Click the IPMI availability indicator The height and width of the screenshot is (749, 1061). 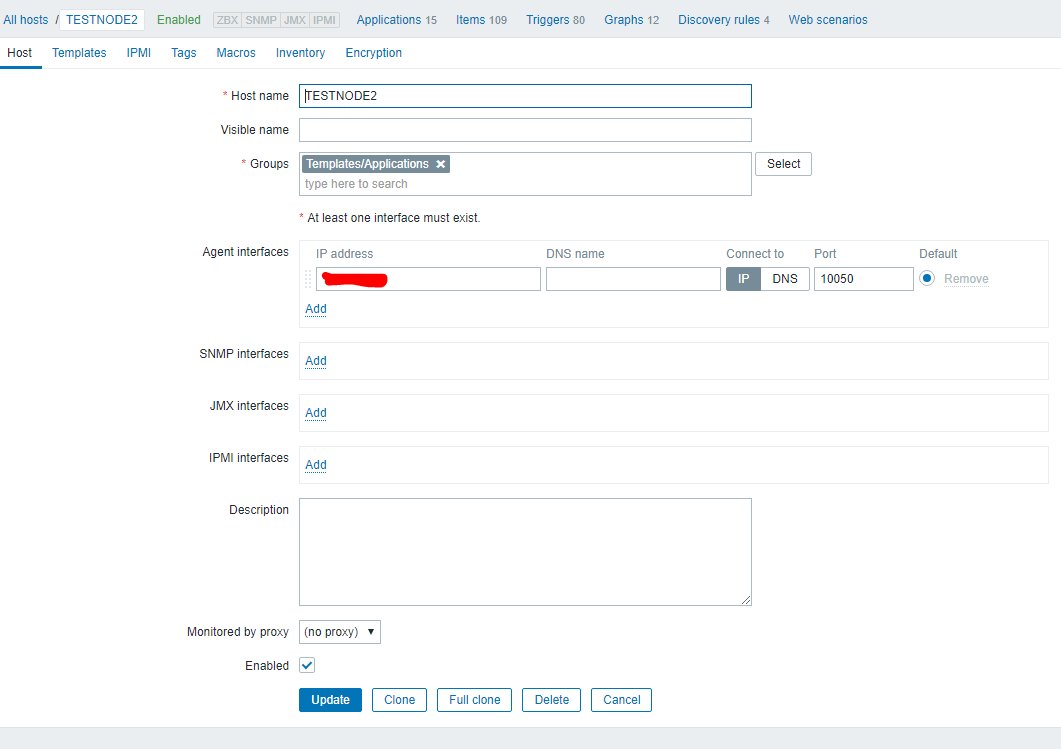[324, 20]
